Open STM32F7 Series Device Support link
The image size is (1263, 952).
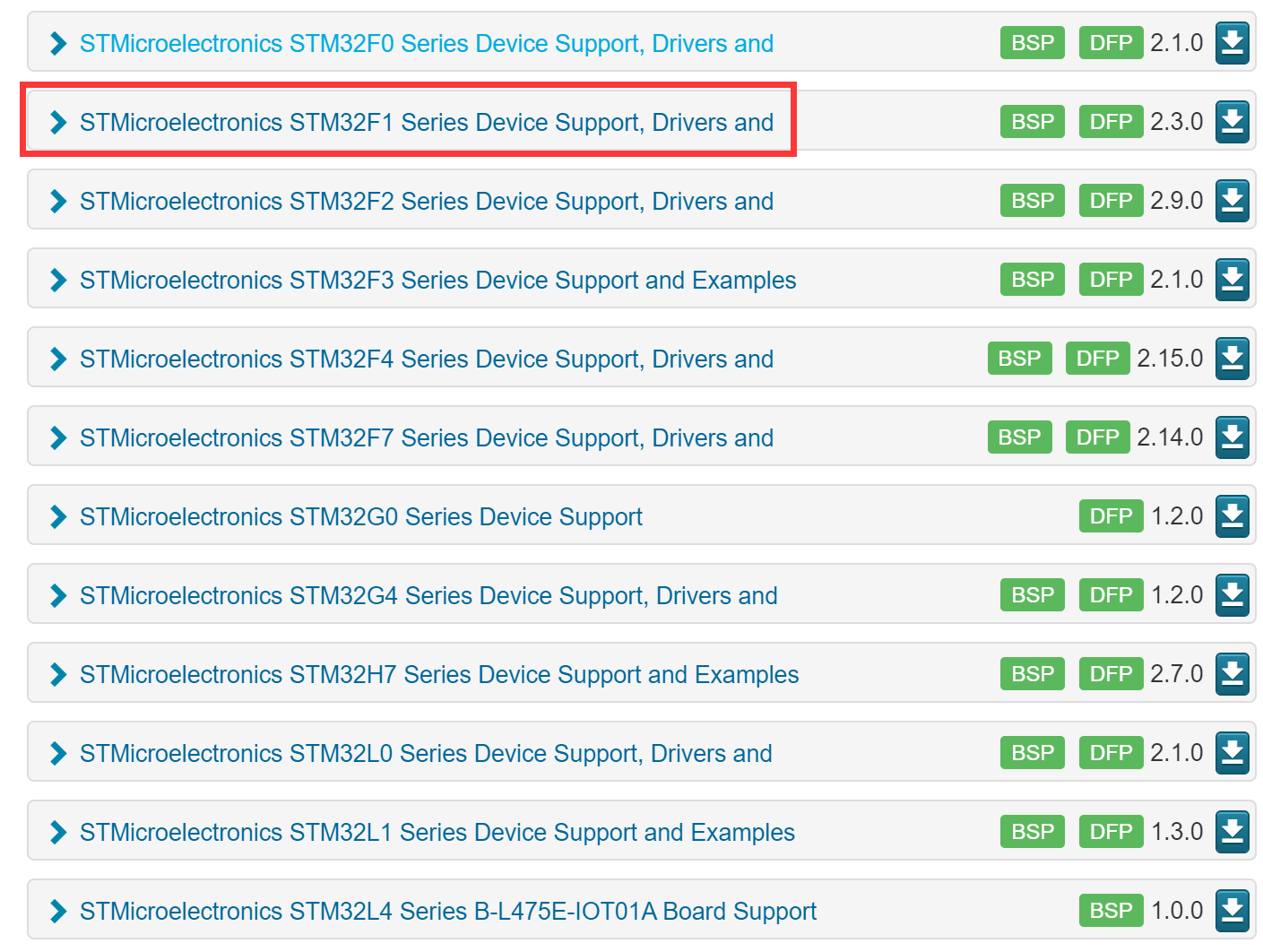(427, 437)
